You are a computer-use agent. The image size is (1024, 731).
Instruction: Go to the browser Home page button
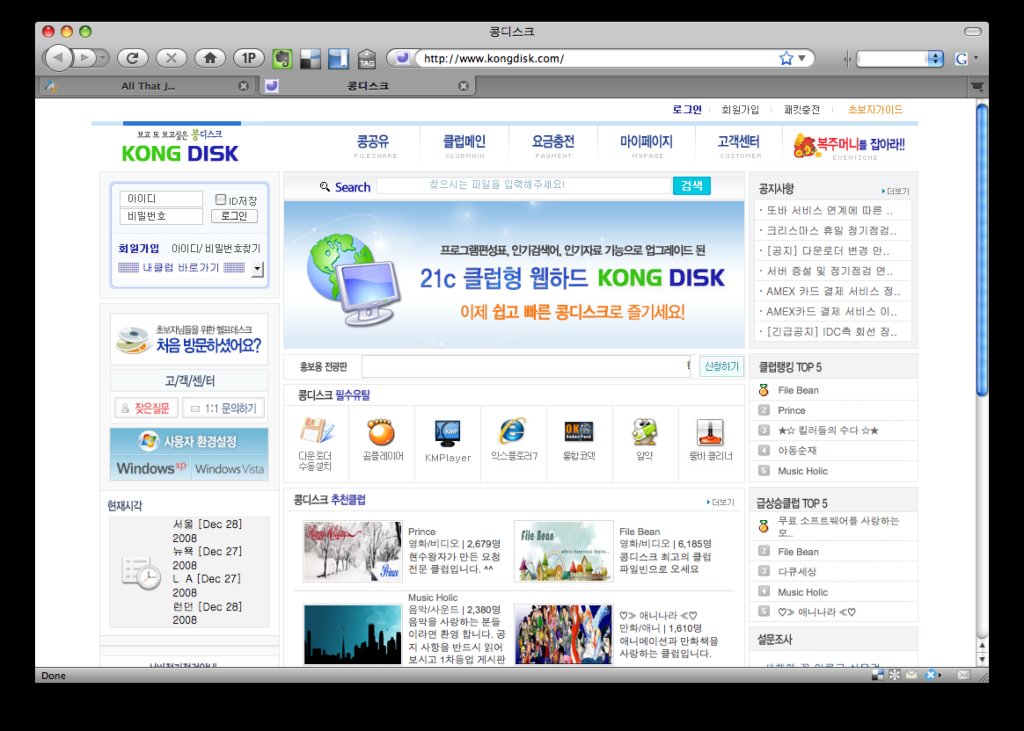point(210,58)
